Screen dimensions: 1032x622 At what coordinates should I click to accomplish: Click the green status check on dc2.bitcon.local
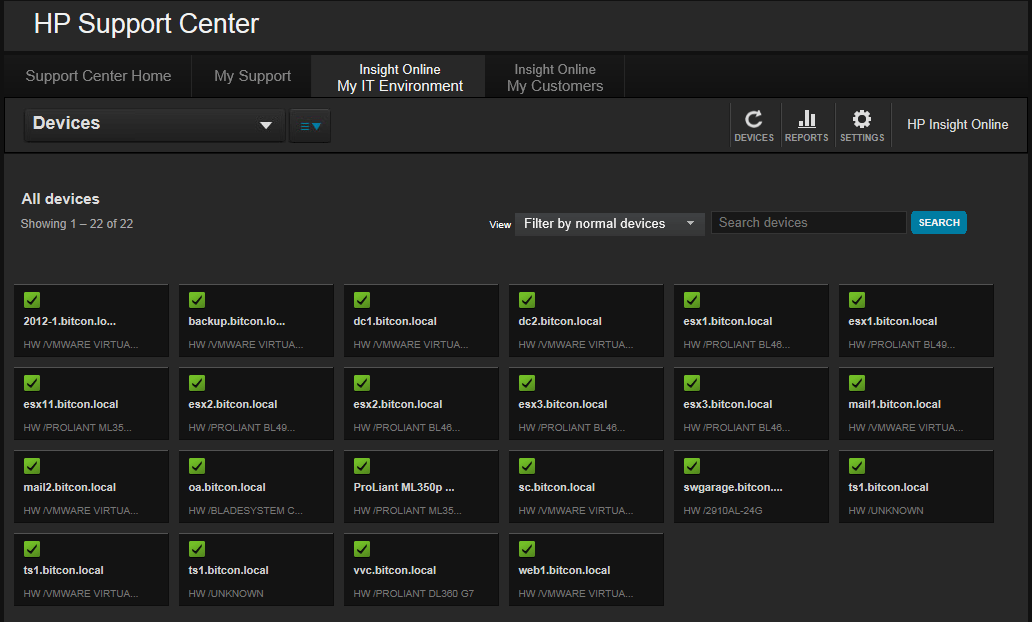527,300
